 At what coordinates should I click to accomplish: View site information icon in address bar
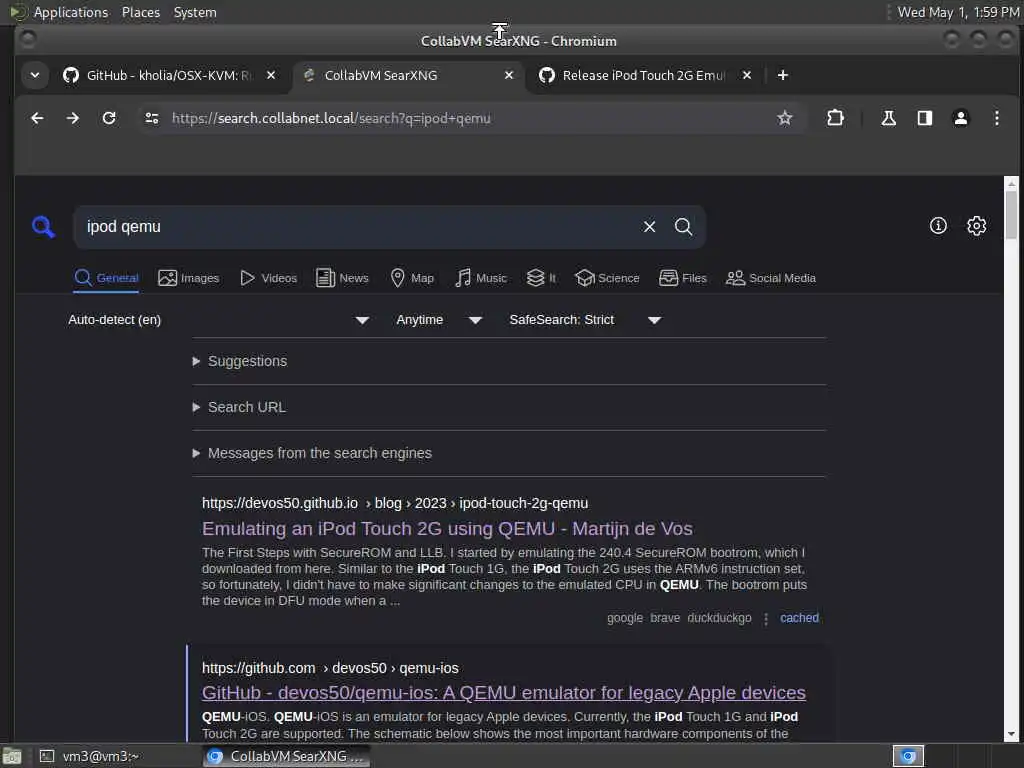[152, 118]
